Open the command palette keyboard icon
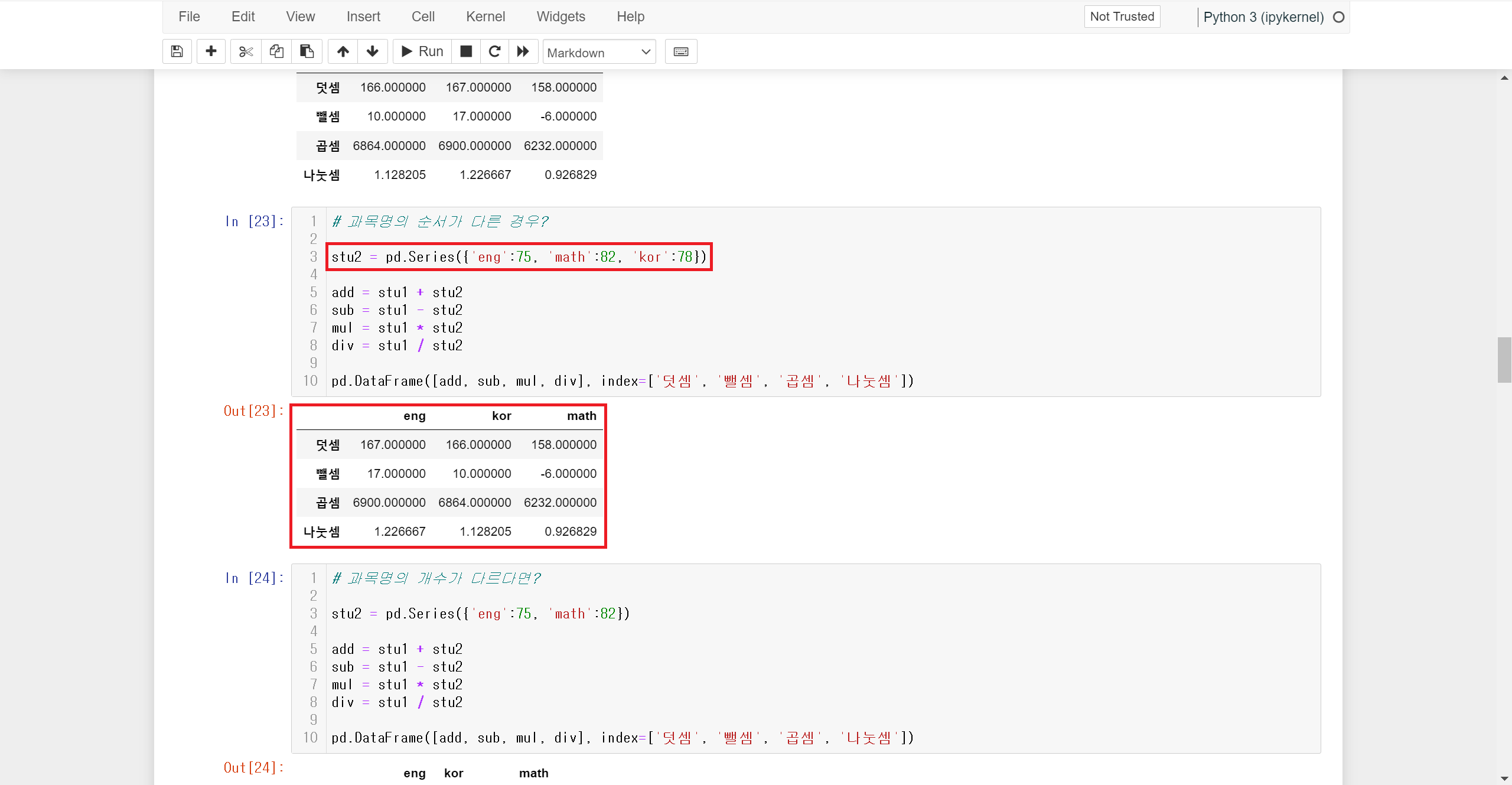The height and width of the screenshot is (785, 1512). 680,51
